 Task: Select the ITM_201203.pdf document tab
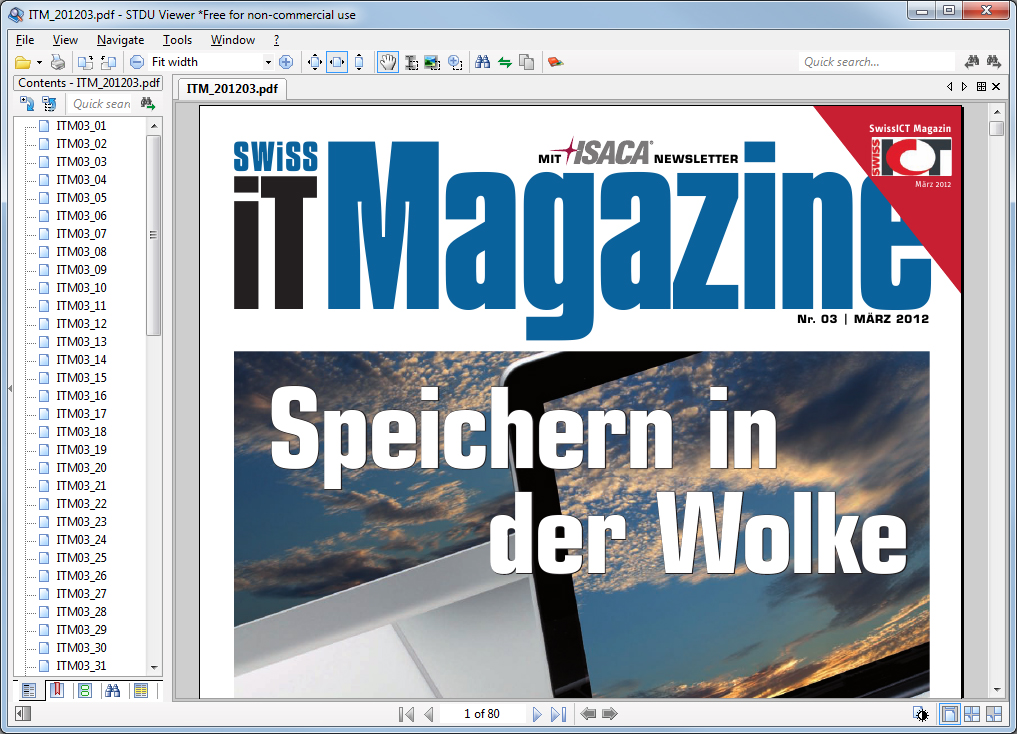pos(232,89)
